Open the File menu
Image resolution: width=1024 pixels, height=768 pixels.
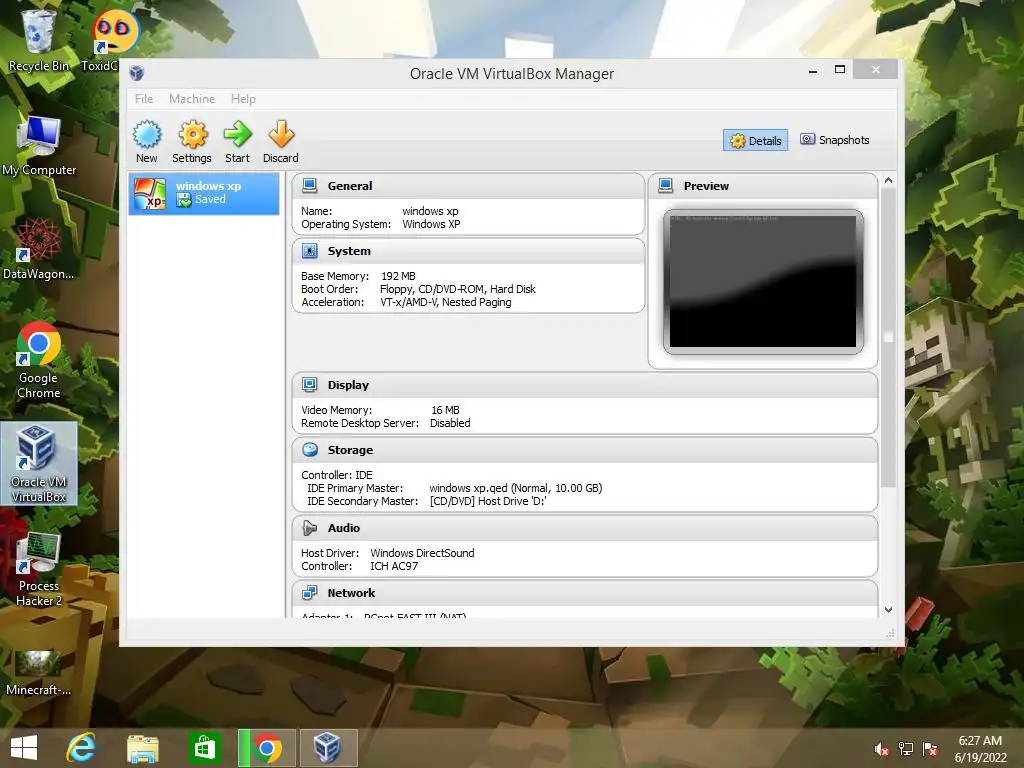click(144, 99)
